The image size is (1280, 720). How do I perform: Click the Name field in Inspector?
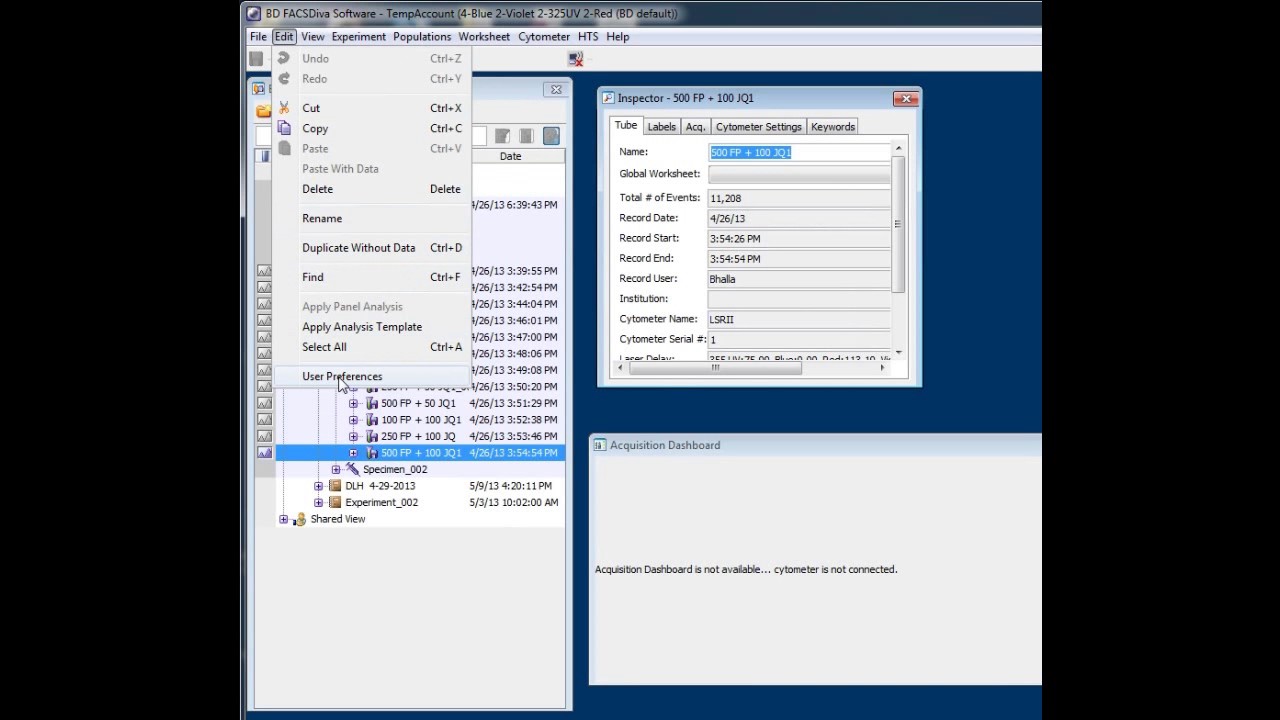799,152
